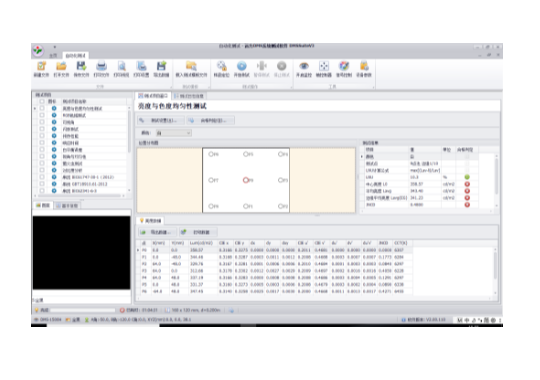Click the row arrow of the P0 data row

tap(138, 250)
